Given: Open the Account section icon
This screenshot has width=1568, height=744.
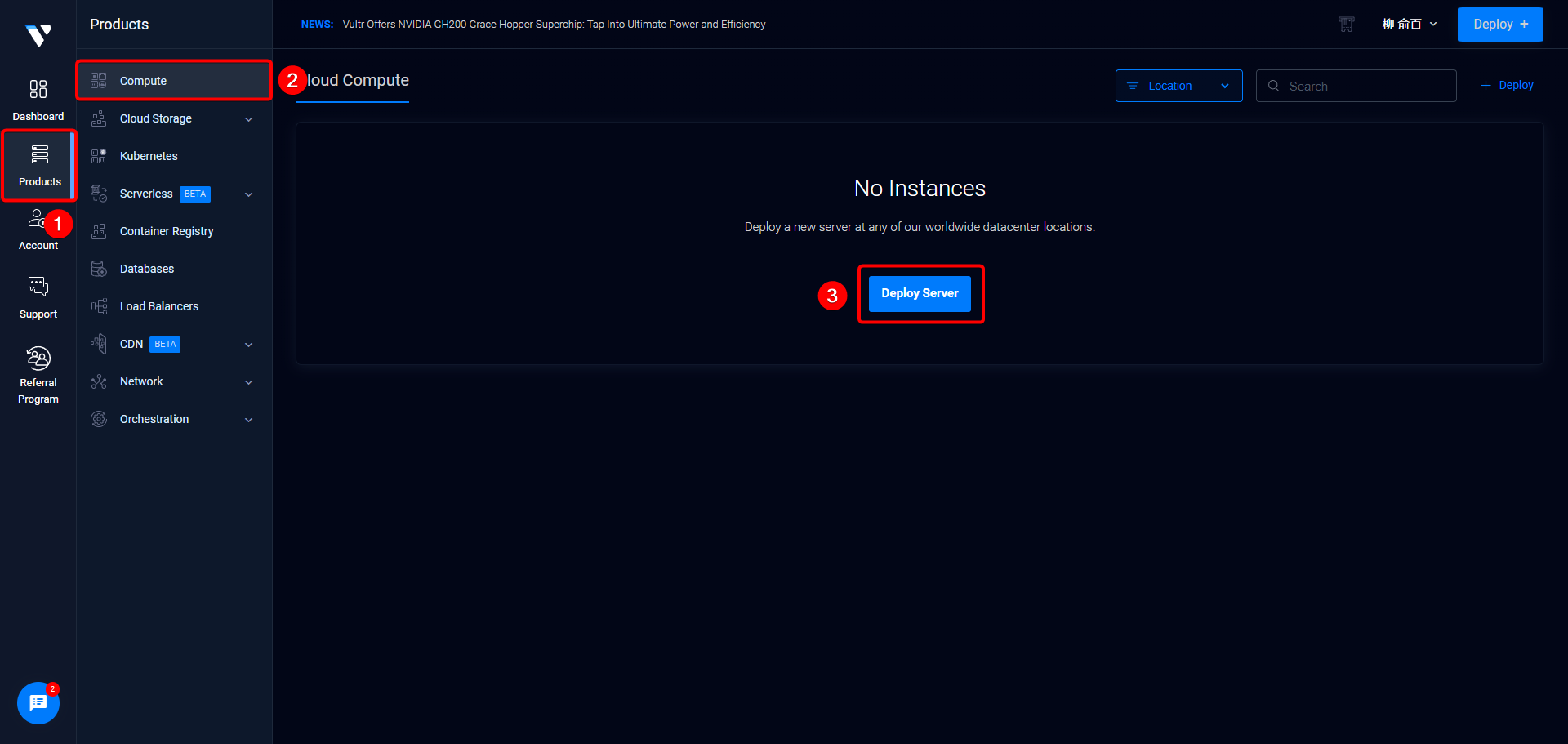Looking at the screenshot, I should [x=37, y=219].
